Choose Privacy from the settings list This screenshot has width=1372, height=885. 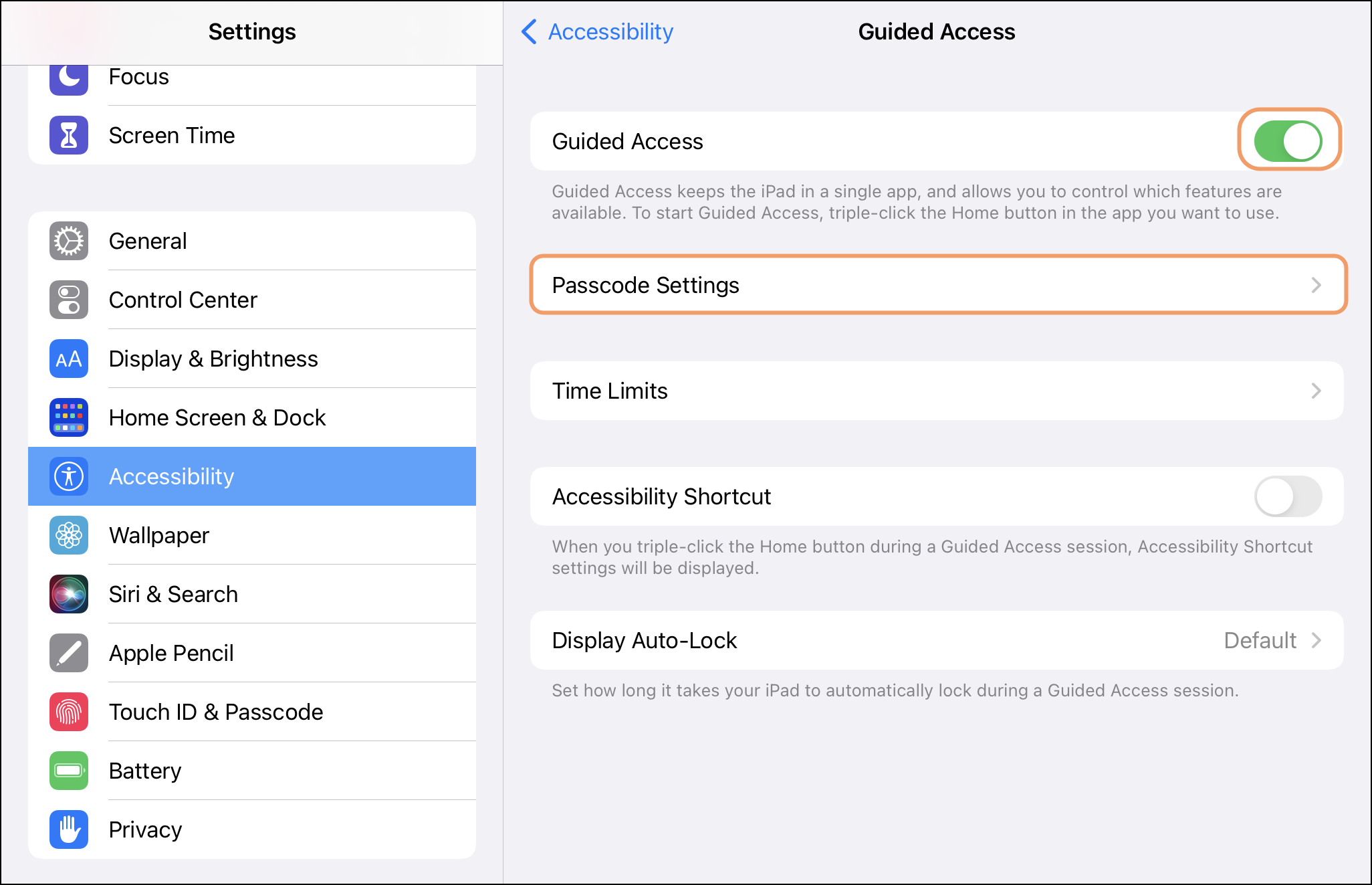[x=145, y=829]
